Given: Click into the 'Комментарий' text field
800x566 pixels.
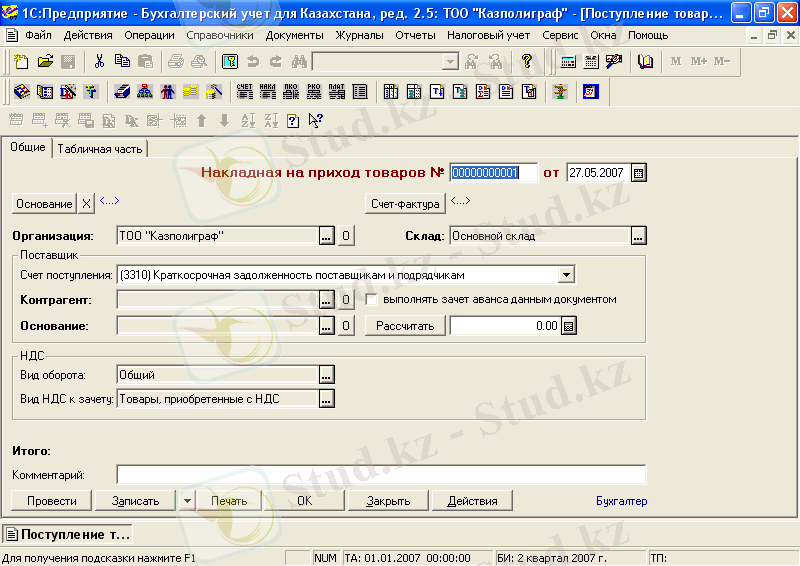Looking at the screenshot, I should point(381,475).
